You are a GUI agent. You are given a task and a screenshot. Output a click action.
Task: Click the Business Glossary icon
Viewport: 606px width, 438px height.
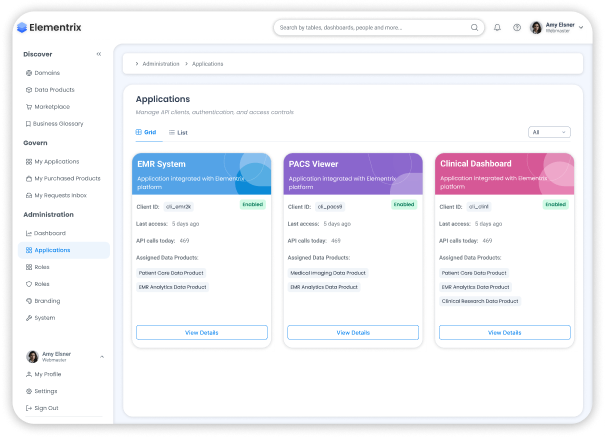pyautogui.click(x=29, y=124)
